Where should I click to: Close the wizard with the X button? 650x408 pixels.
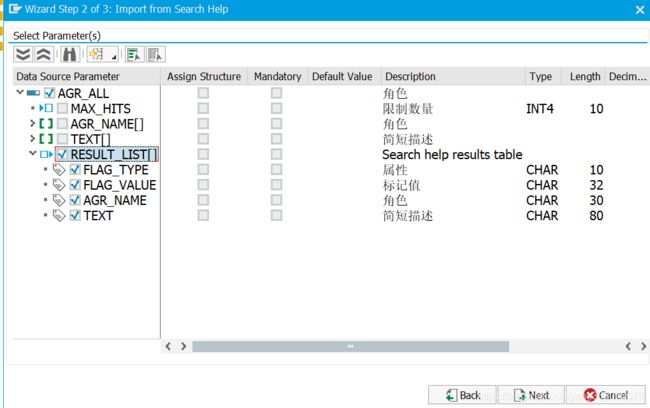point(640,10)
